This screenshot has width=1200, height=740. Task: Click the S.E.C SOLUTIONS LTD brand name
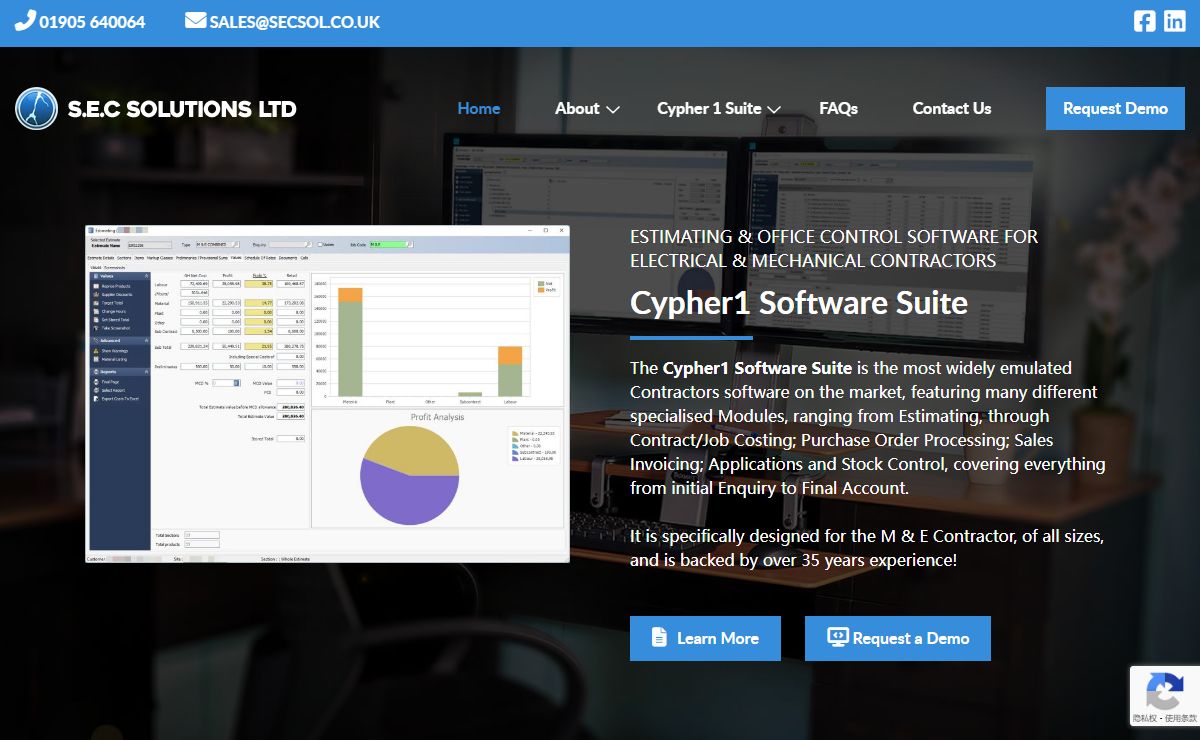point(182,109)
